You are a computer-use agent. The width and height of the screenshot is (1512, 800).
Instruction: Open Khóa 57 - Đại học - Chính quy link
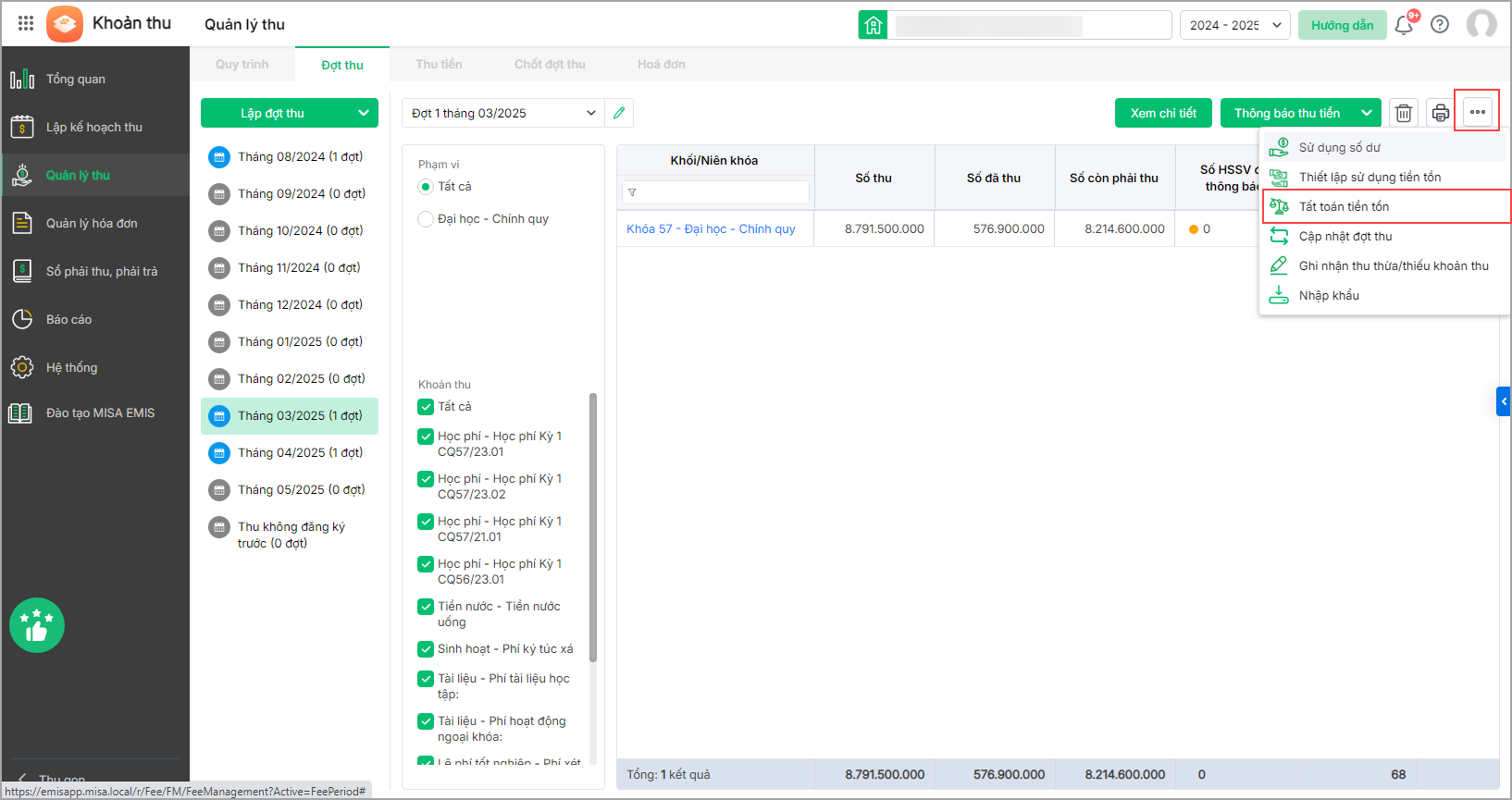tap(711, 229)
